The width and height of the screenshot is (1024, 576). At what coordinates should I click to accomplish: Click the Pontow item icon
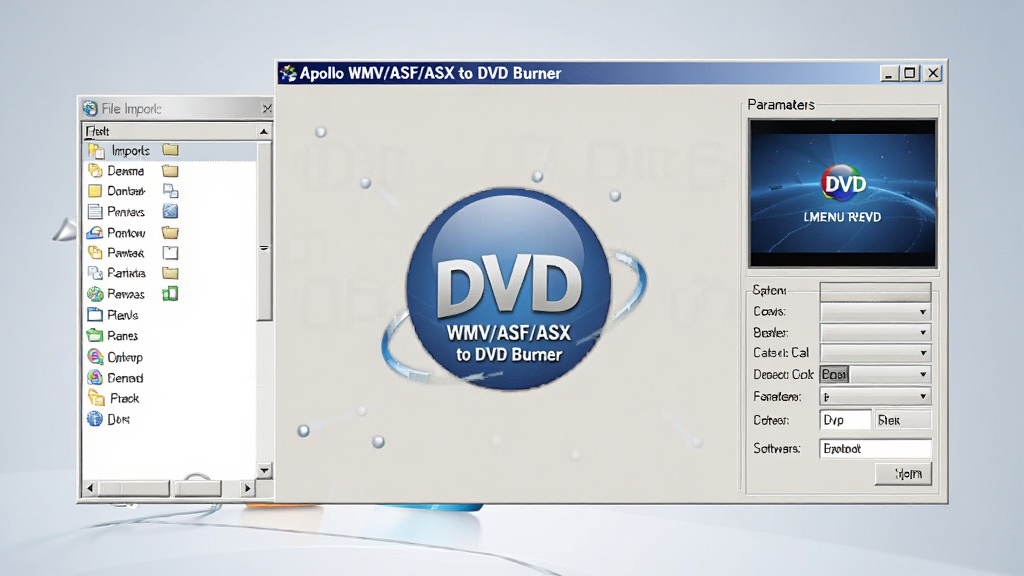[95, 232]
